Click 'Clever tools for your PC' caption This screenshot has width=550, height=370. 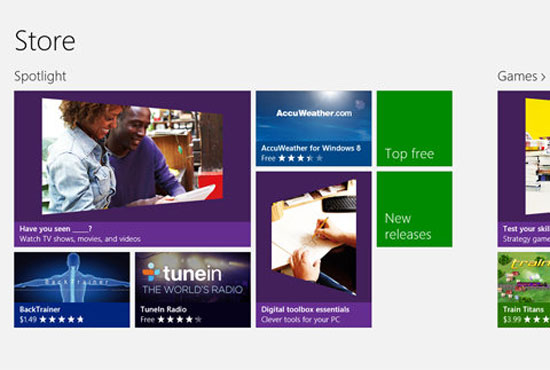[301, 320]
